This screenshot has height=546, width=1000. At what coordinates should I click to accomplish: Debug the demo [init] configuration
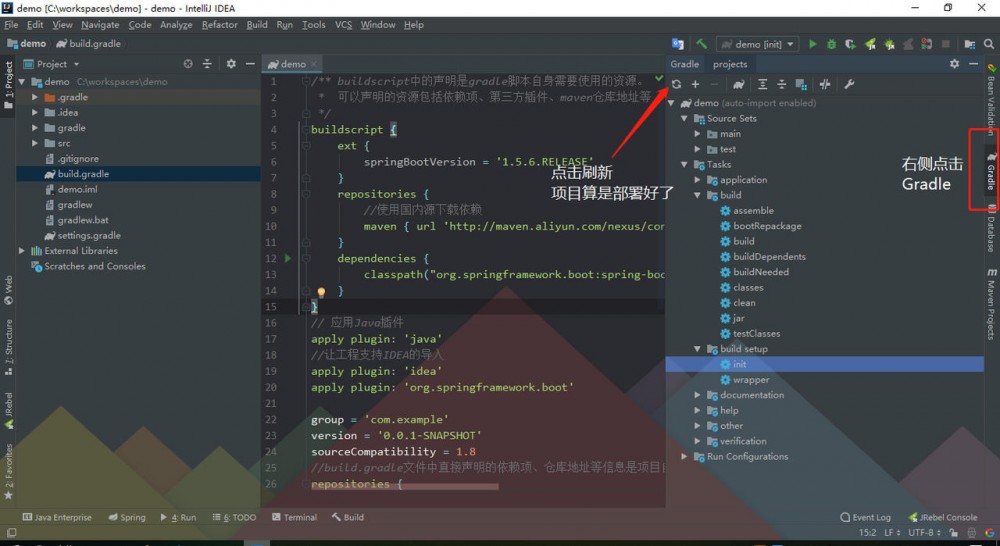coord(831,44)
